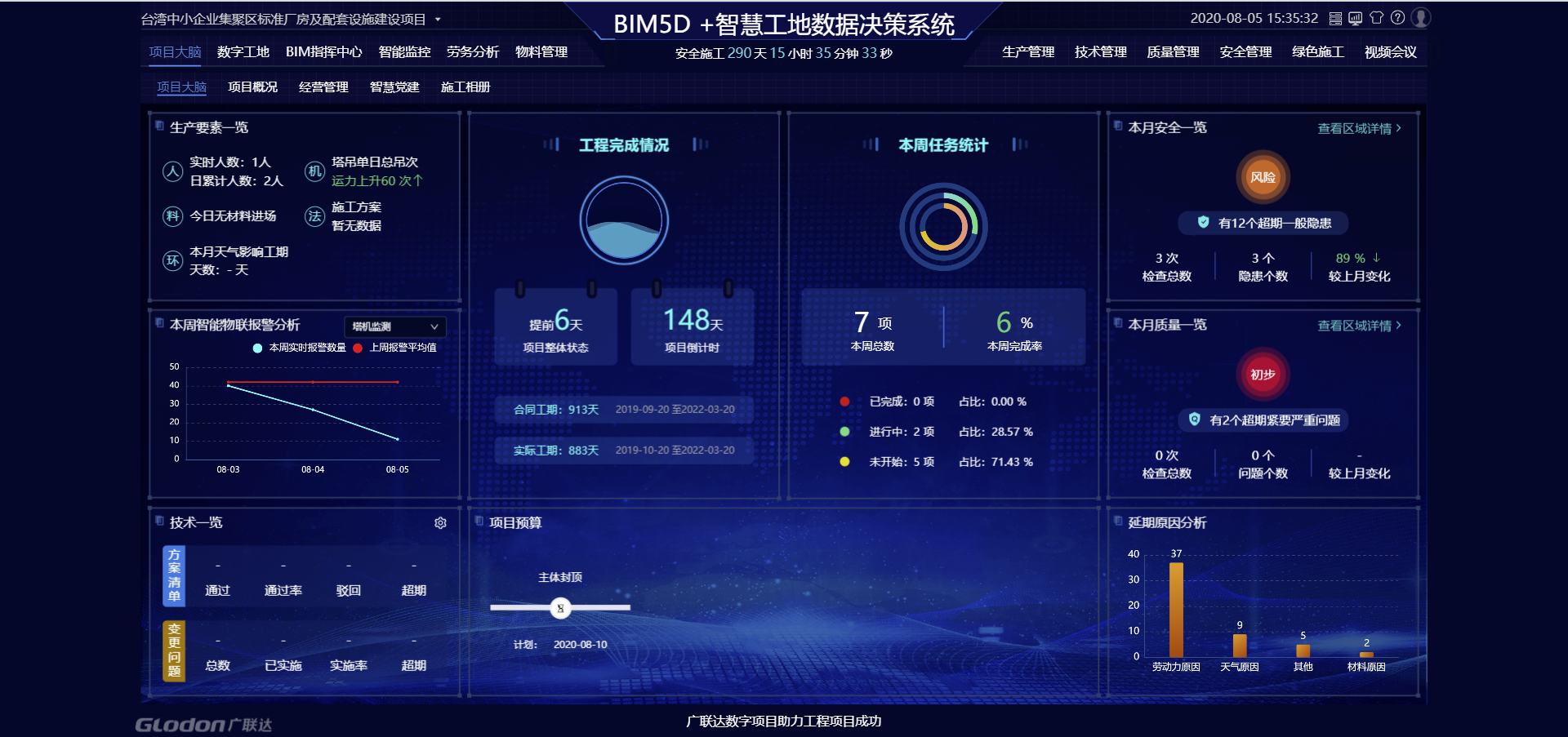Click the 材料原因 bar showing 2
The image size is (1568, 737).
tap(1366, 655)
